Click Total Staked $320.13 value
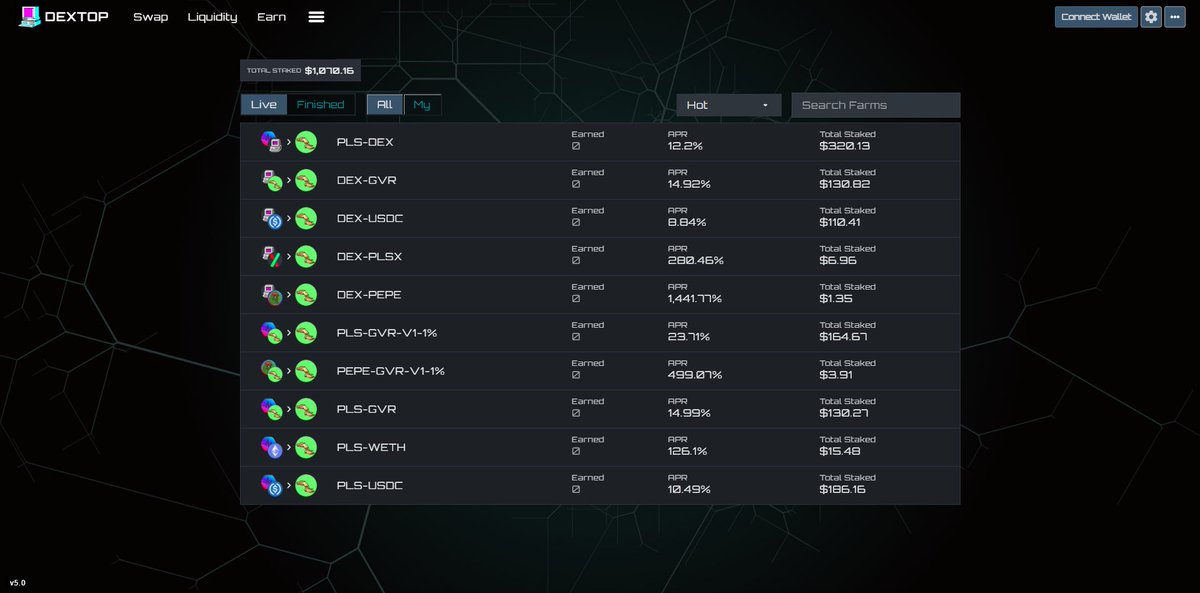Viewport: 1200px width, 593px height. 843,148
